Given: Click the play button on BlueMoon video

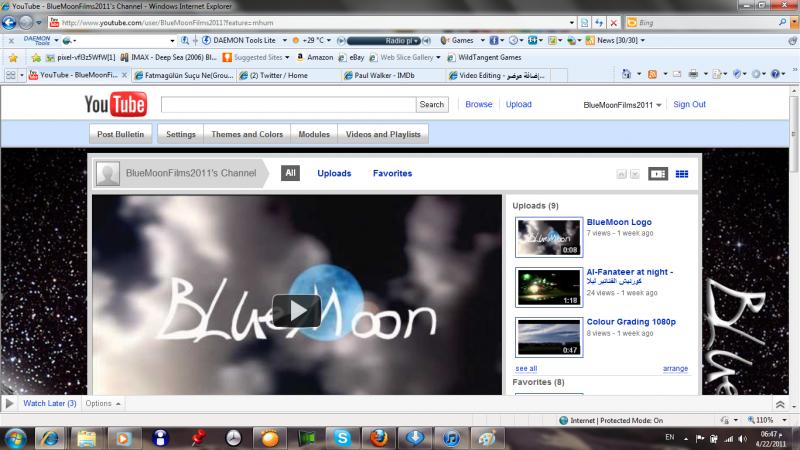Looking at the screenshot, I should pyautogui.click(x=296, y=311).
